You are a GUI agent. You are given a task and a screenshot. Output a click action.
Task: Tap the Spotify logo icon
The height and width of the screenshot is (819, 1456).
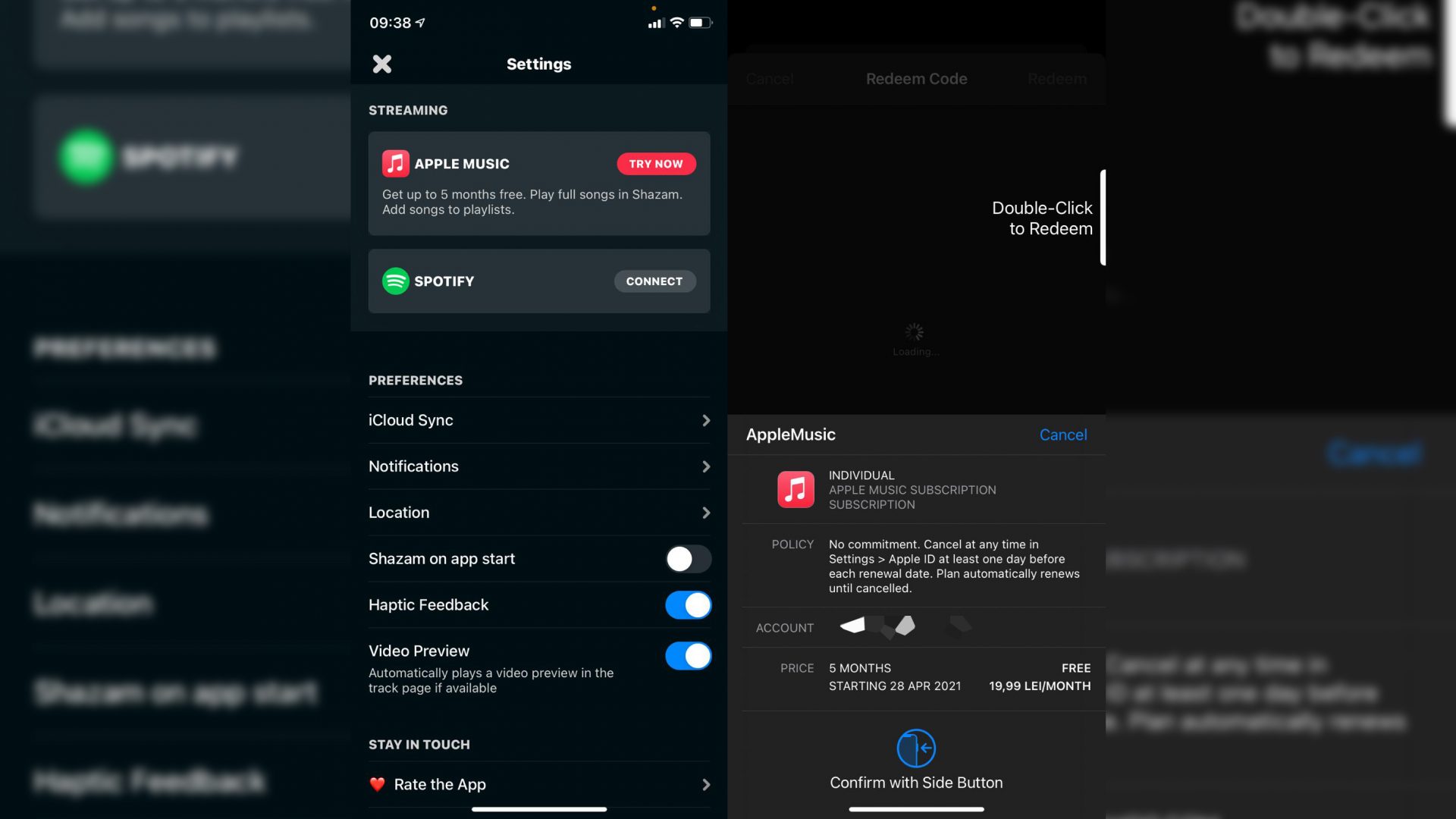[x=394, y=280]
